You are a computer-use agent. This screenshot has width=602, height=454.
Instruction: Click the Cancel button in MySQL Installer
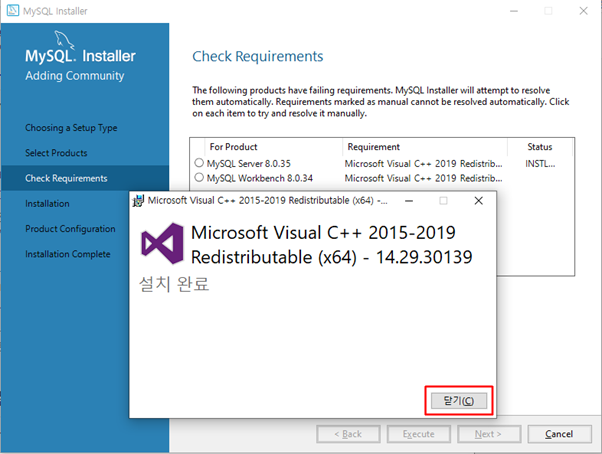(x=559, y=434)
